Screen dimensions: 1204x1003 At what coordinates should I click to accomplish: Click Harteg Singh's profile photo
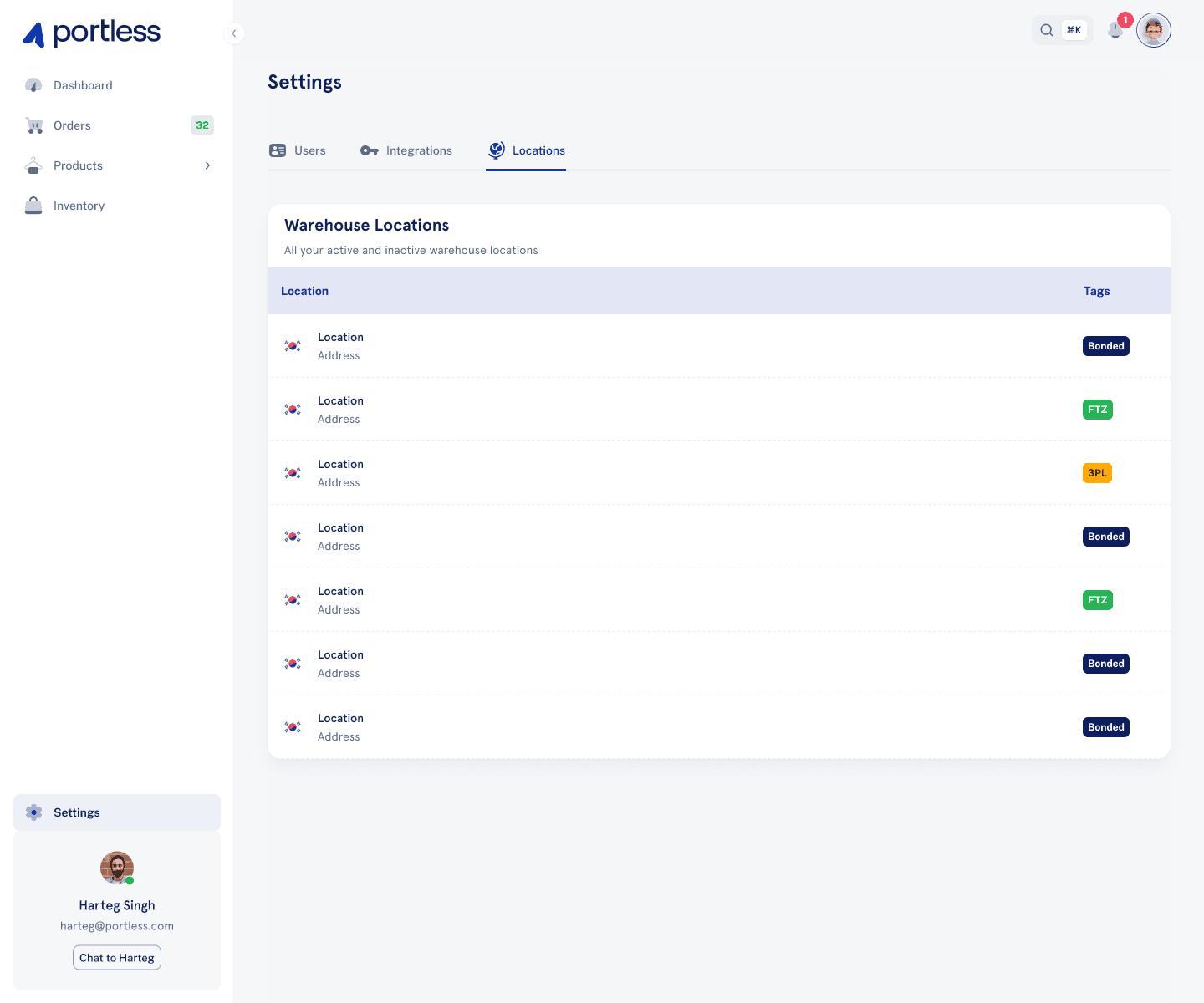pyautogui.click(x=117, y=868)
